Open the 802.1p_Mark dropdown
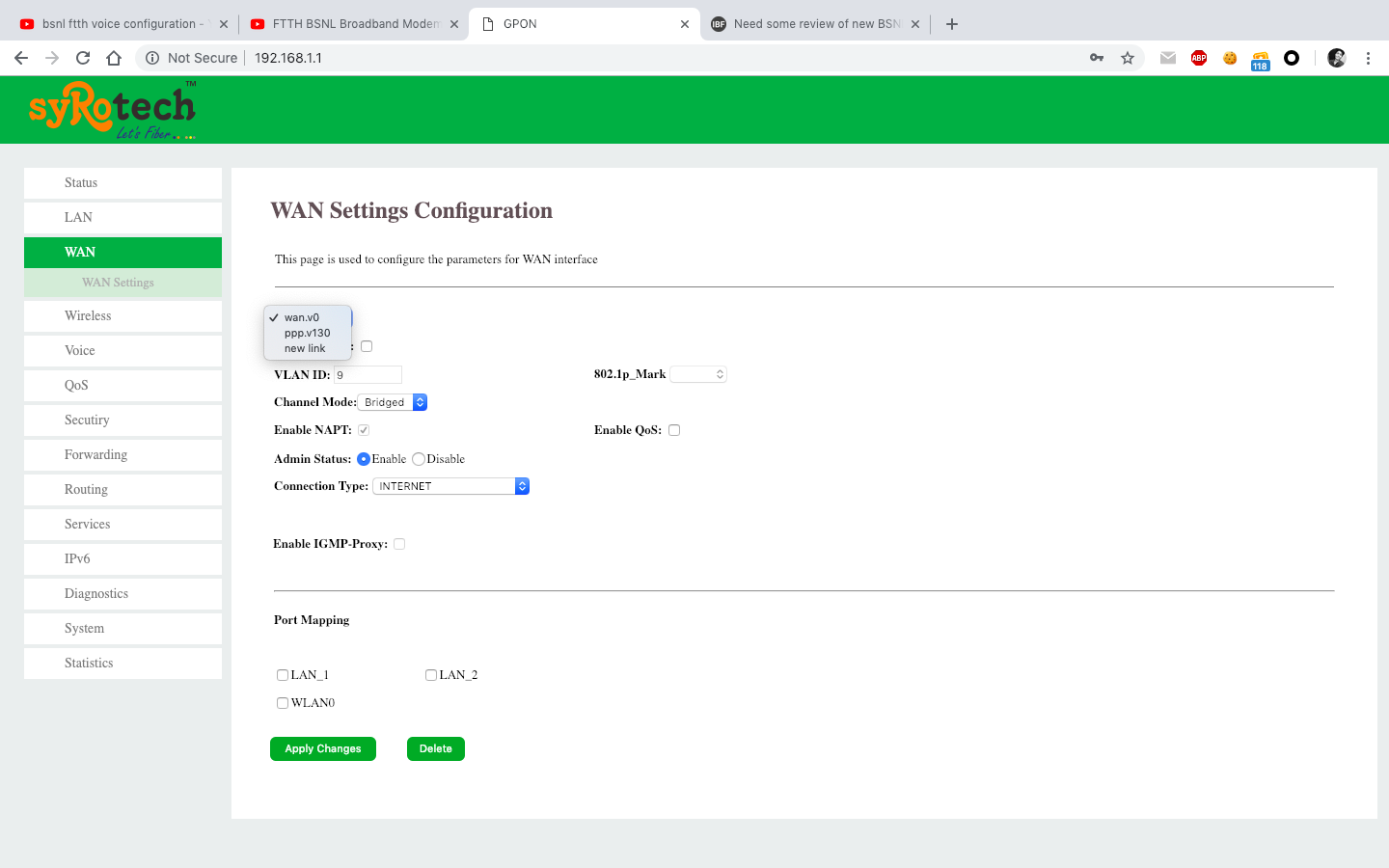The height and width of the screenshot is (868, 1389). 698,374
